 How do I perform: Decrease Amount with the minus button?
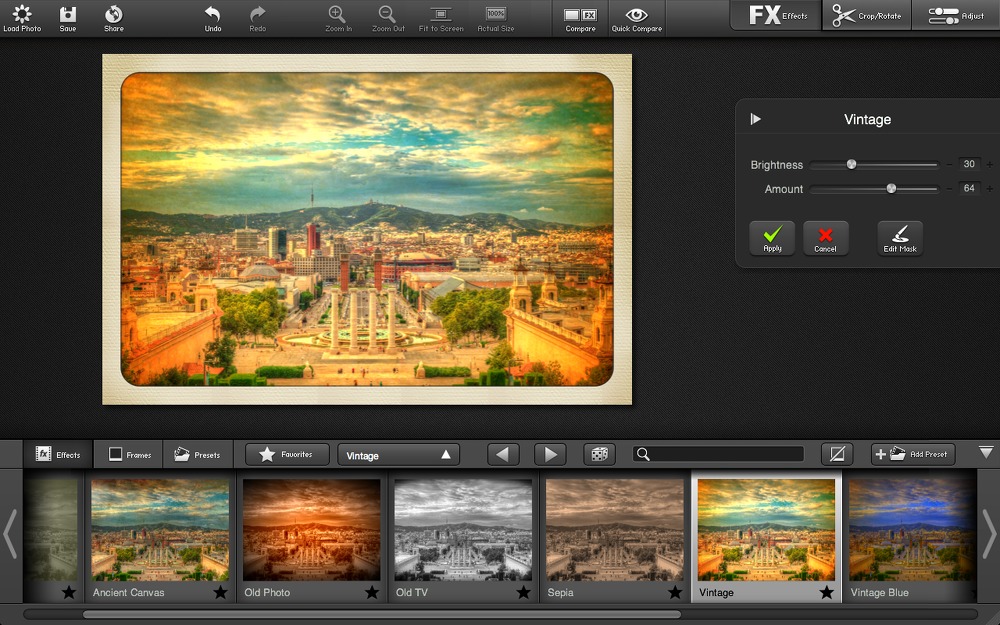tap(949, 189)
